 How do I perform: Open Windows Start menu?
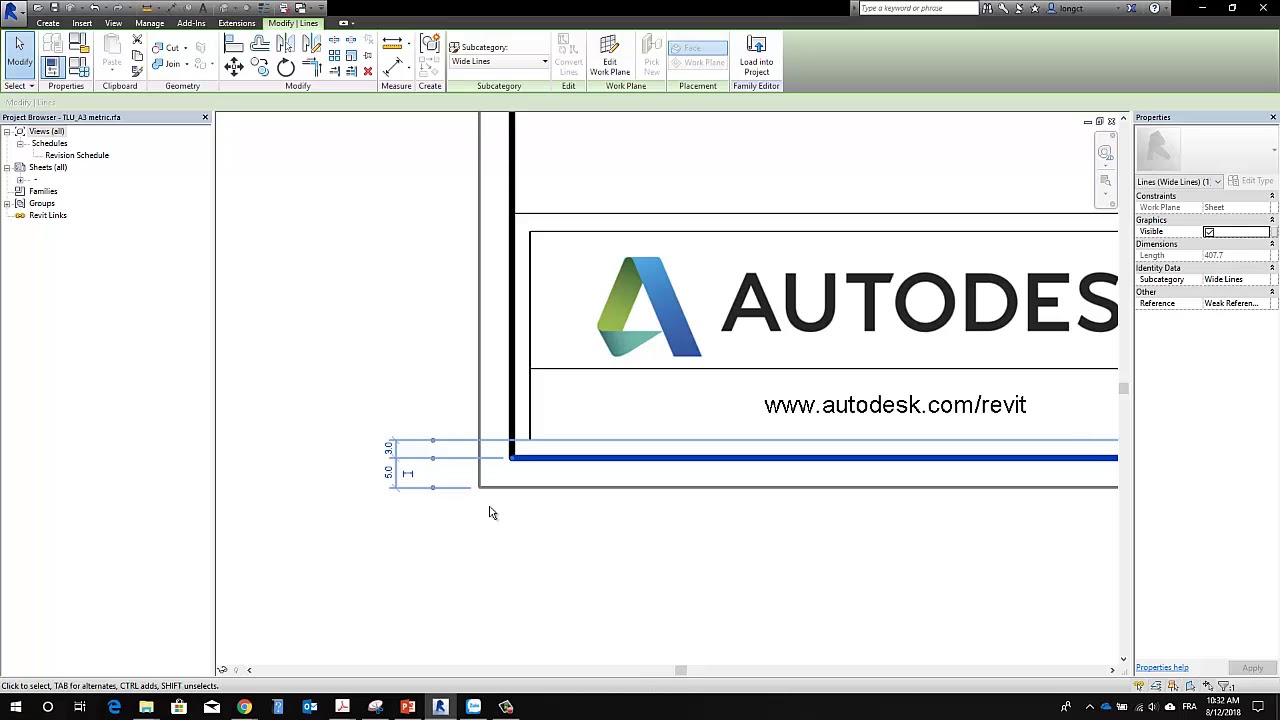tap(15, 707)
